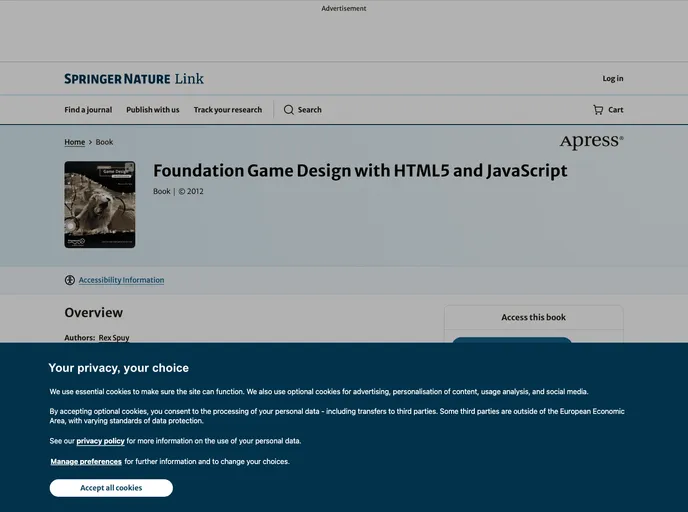Click the Search magnifier icon

(289, 110)
